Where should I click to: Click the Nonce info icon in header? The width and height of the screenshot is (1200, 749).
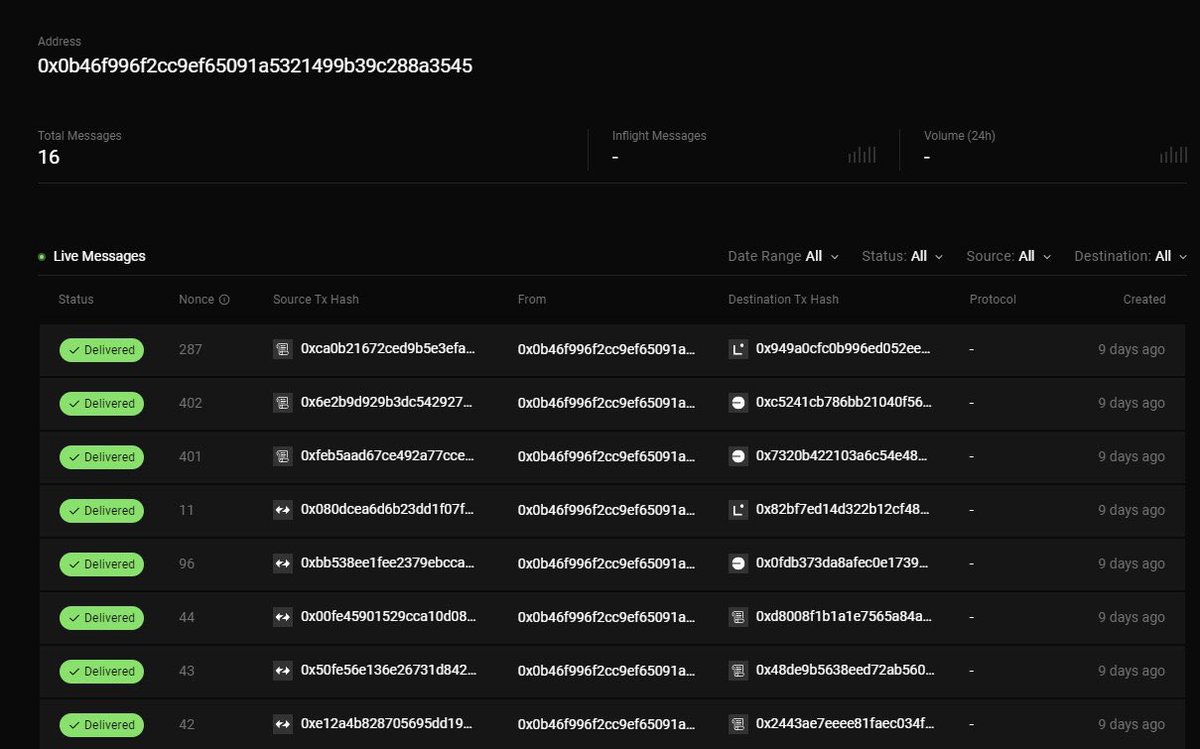(225, 299)
